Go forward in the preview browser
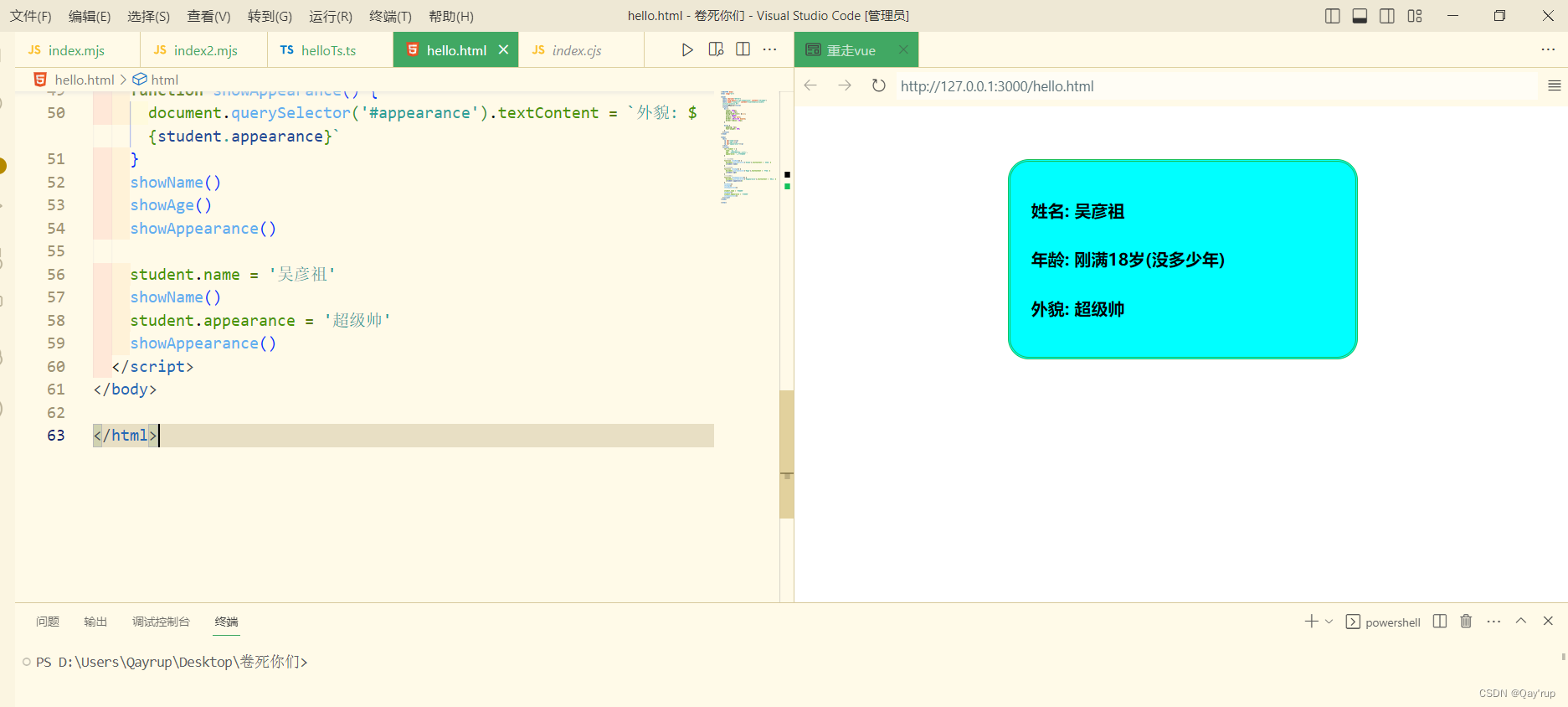Screen dimensions: 1568x707 tap(845, 85)
